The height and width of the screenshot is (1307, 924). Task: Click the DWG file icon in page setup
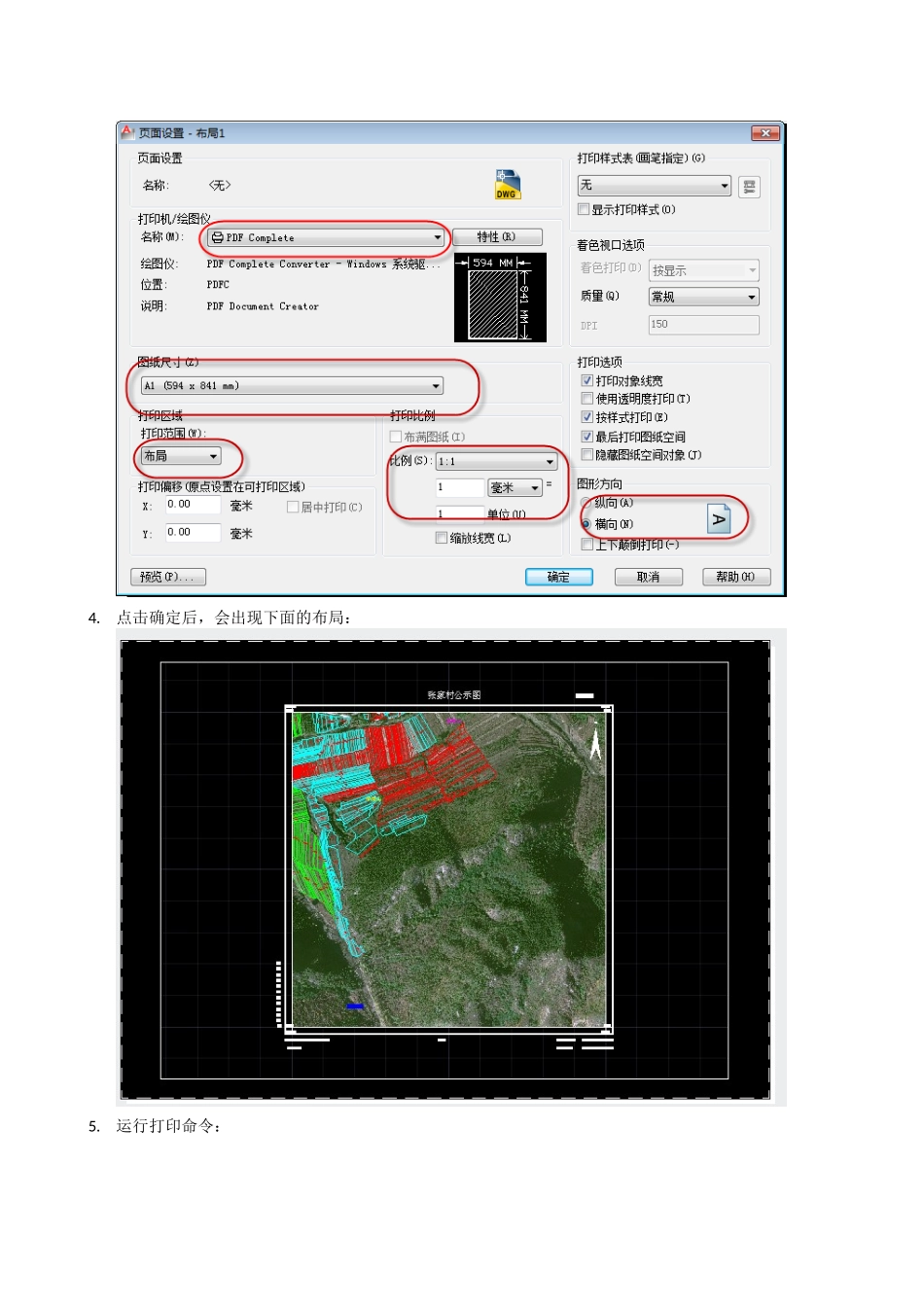pyautogui.click(x=507, y=185)
